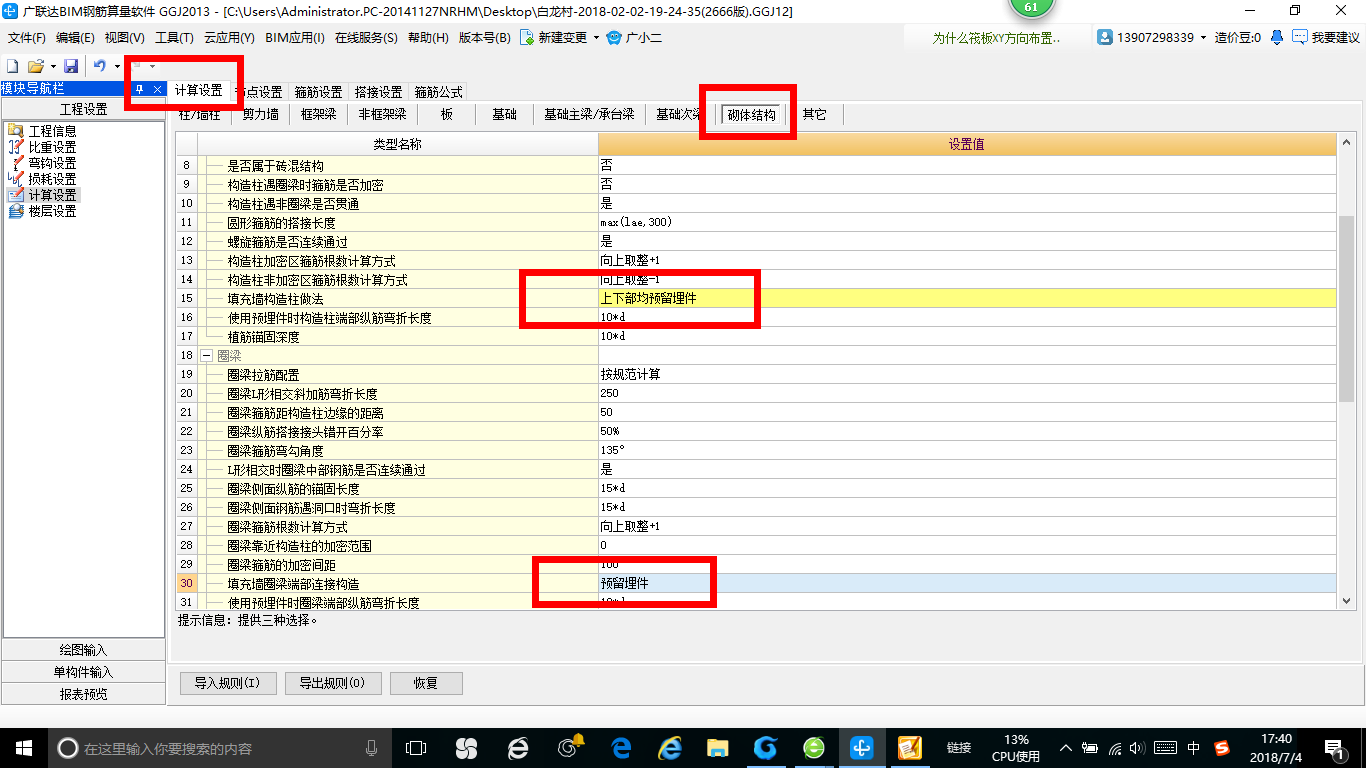Viewport: 1366px width, 768px height.
Task: Open 报表预览 module button
Action: point(84,694)
